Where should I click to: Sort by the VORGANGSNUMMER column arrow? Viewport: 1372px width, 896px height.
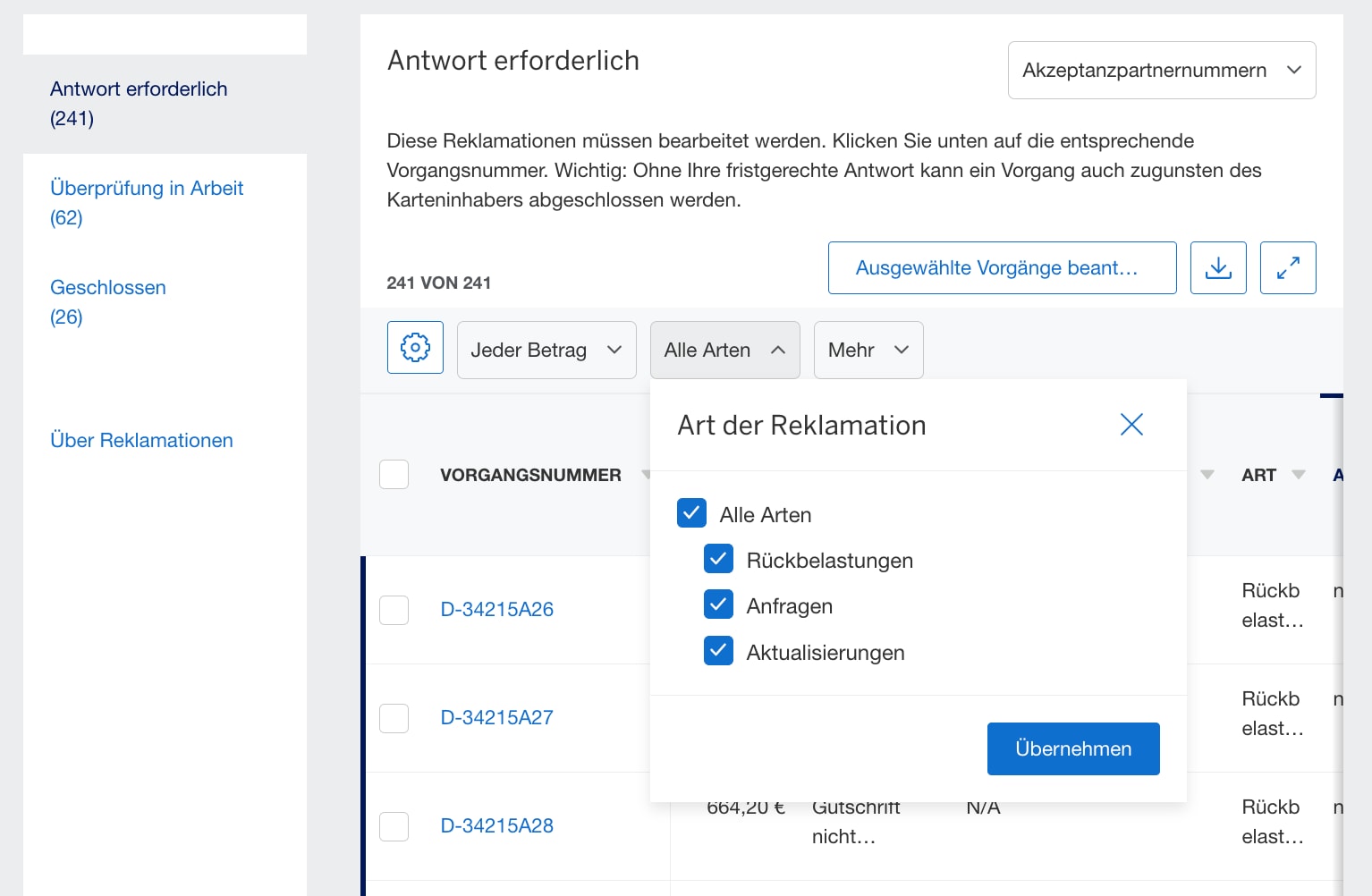pyautogui.click(x=647, y=475)
